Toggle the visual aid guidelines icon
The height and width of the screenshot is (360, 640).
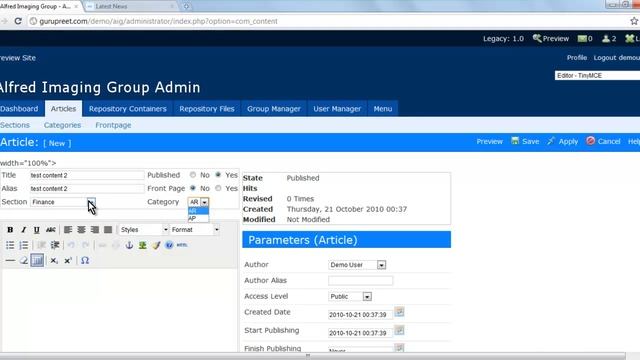[x=37, y=260]
